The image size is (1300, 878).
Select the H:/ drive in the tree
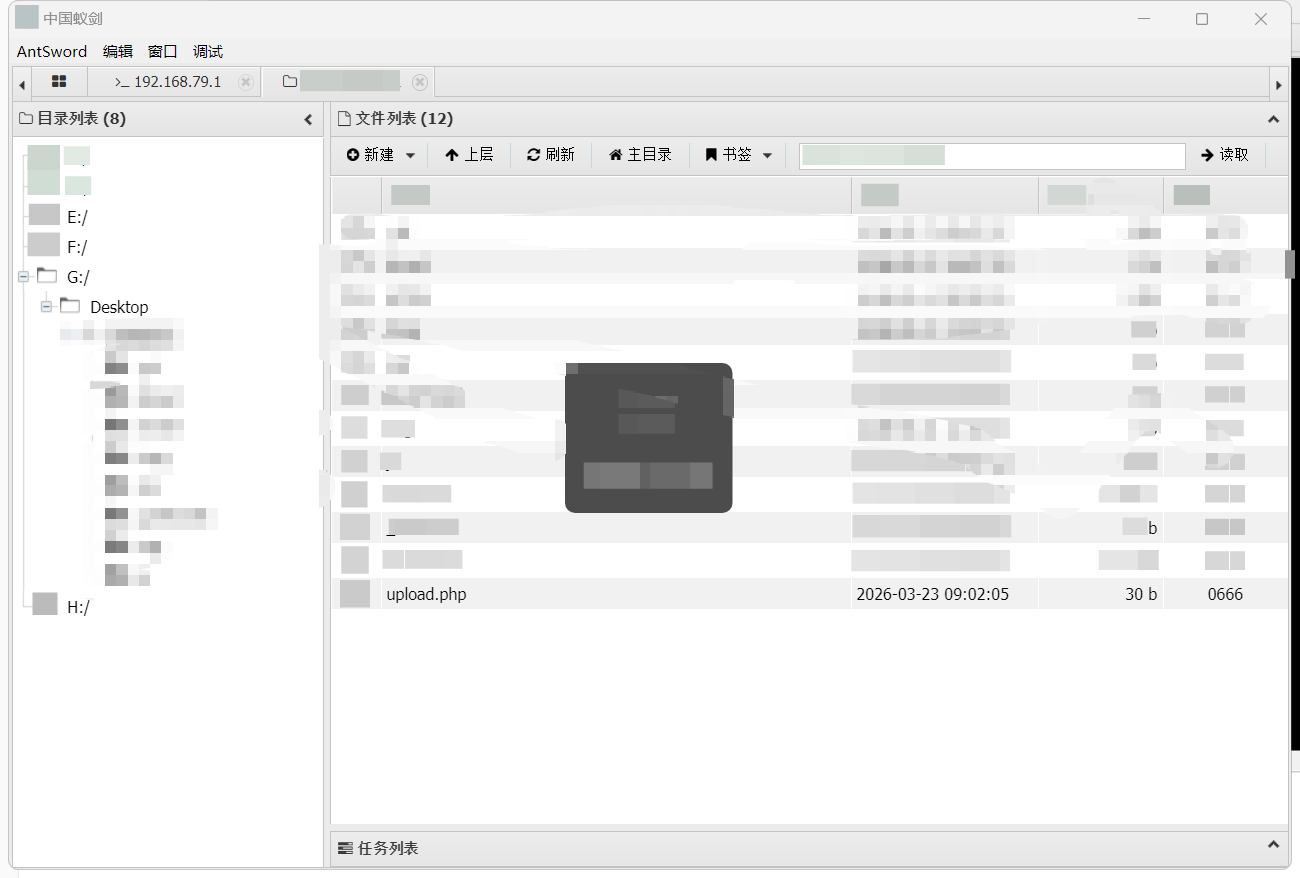tap(78, 607)
